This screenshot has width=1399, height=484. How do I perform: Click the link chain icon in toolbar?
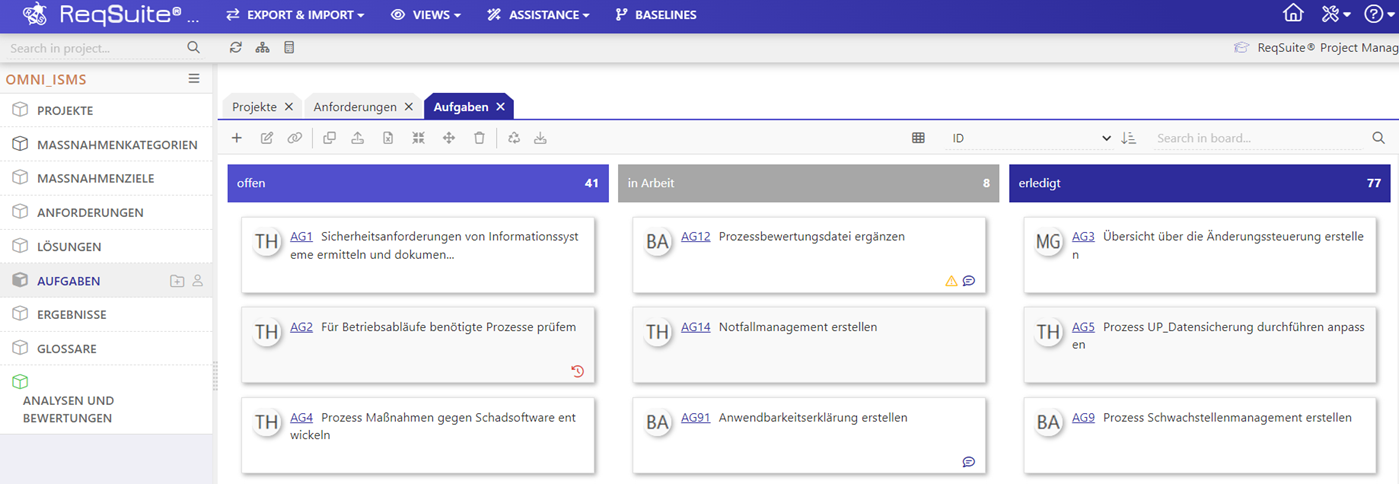pyautogui.click(x=294, y=138)
